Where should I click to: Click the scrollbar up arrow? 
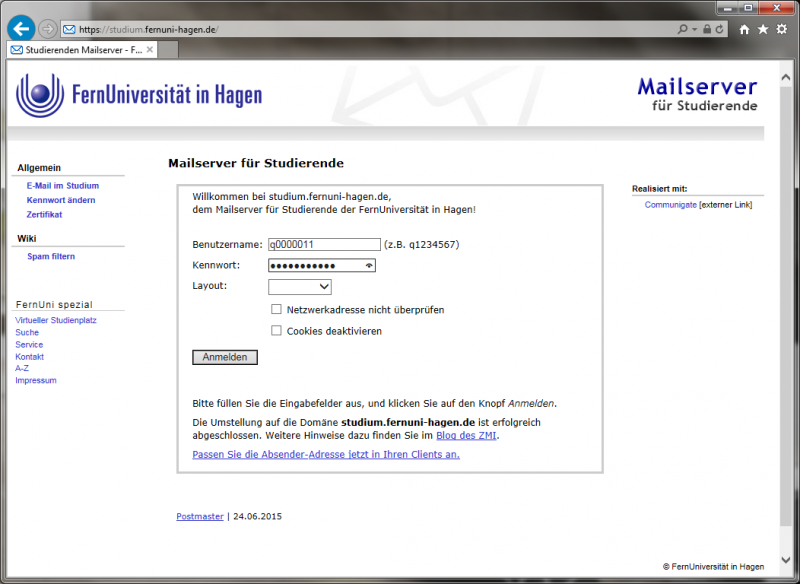786,78
